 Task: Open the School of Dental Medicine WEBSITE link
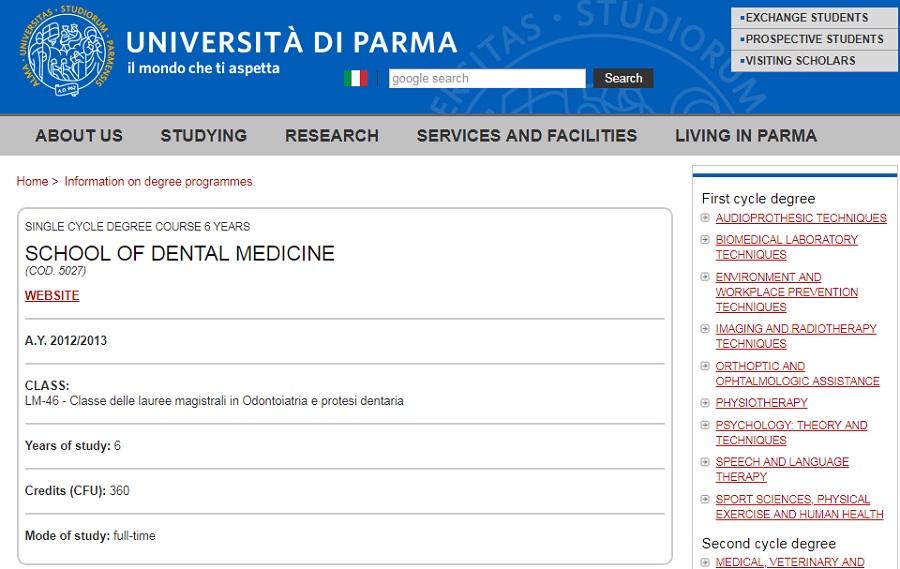click(x=52, y=296)
